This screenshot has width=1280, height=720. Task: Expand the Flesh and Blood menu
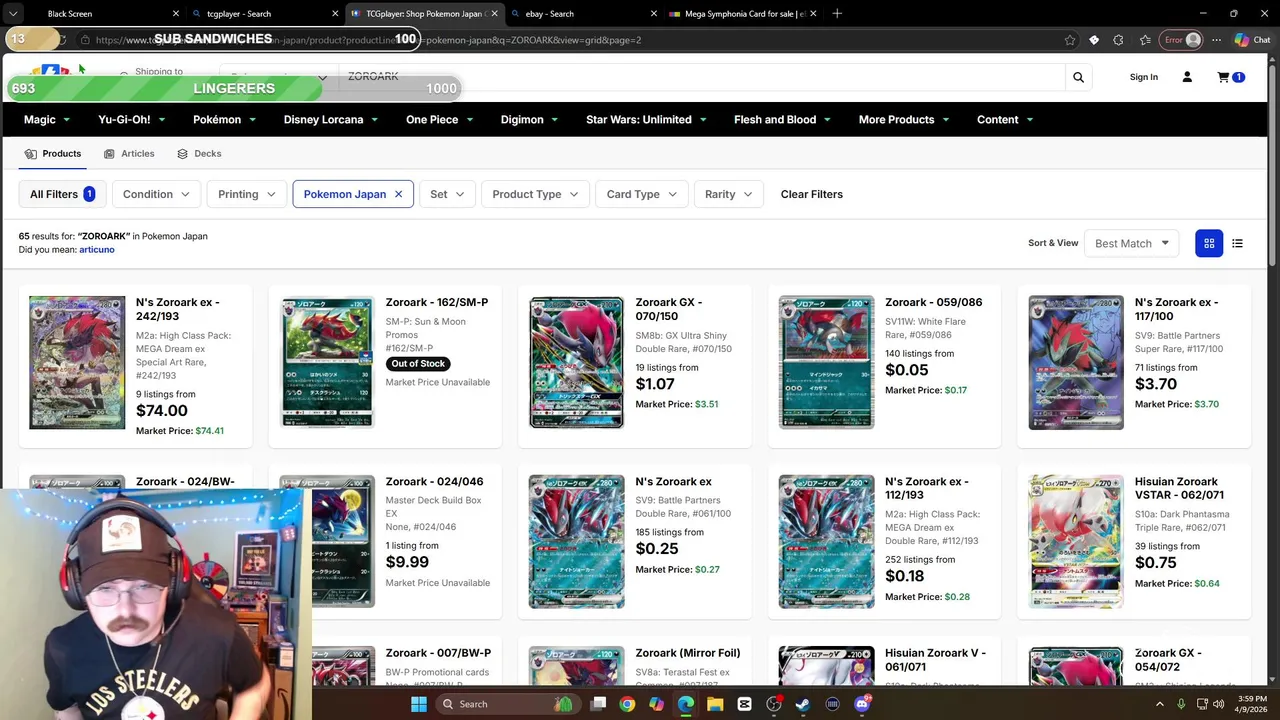point(783,119)
